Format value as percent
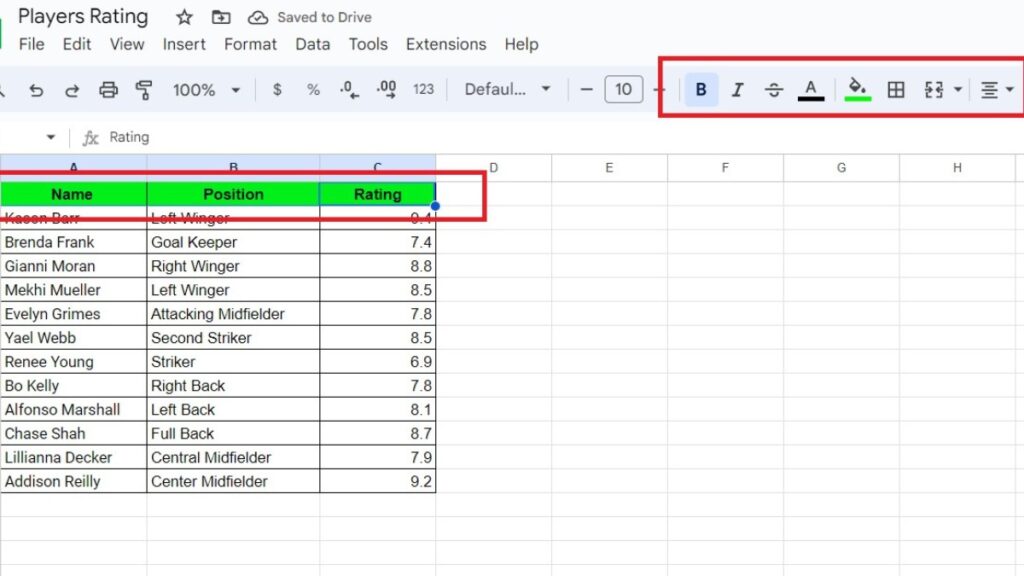This screenshot has height=576, width=1024. click(313, 89)
